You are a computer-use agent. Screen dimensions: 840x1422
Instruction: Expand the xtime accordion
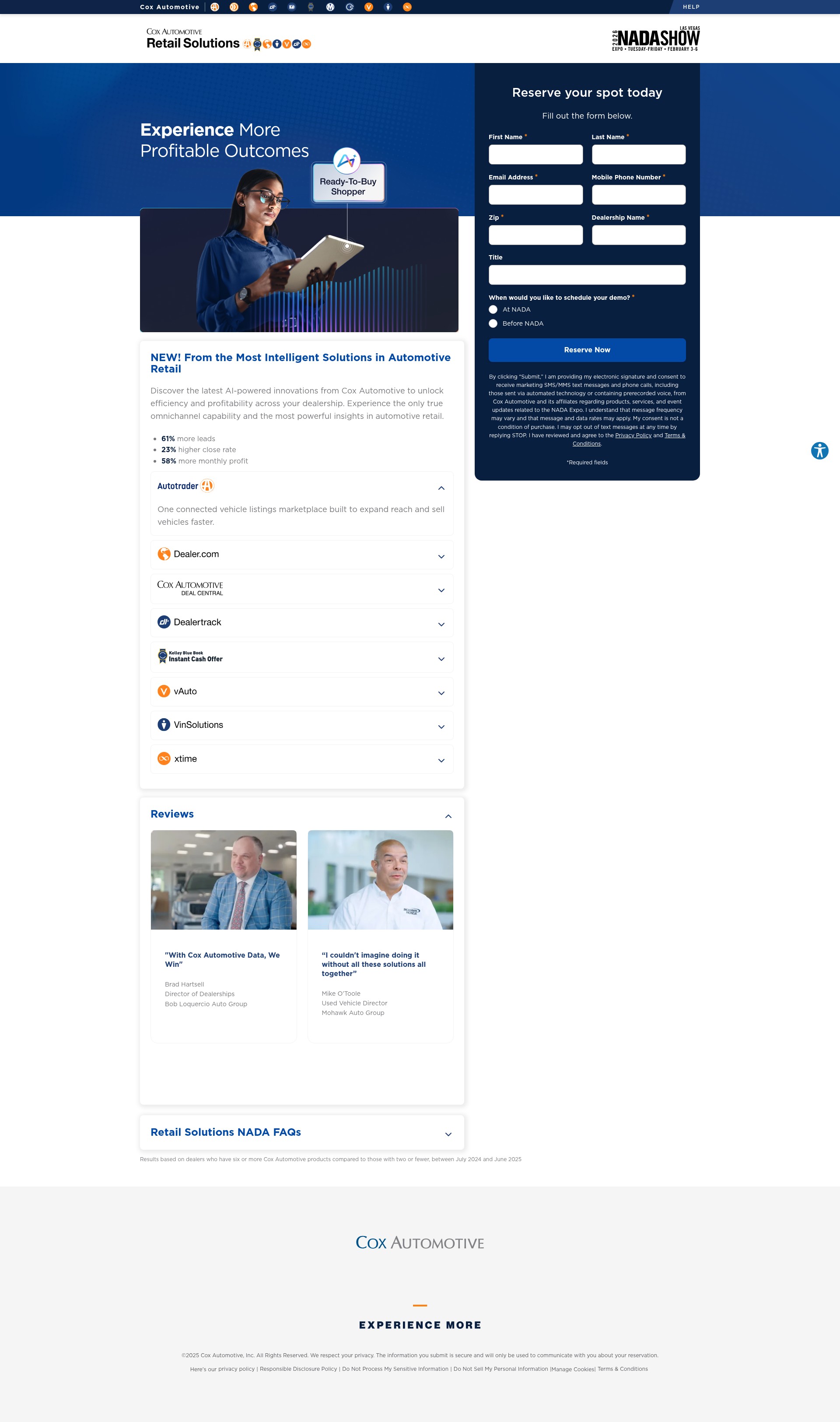(302, 759)
